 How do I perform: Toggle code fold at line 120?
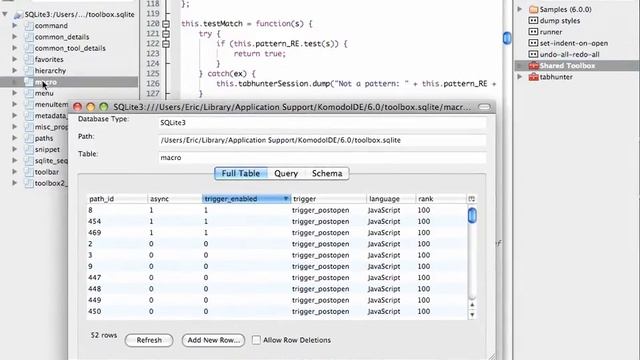click(166, 24)
